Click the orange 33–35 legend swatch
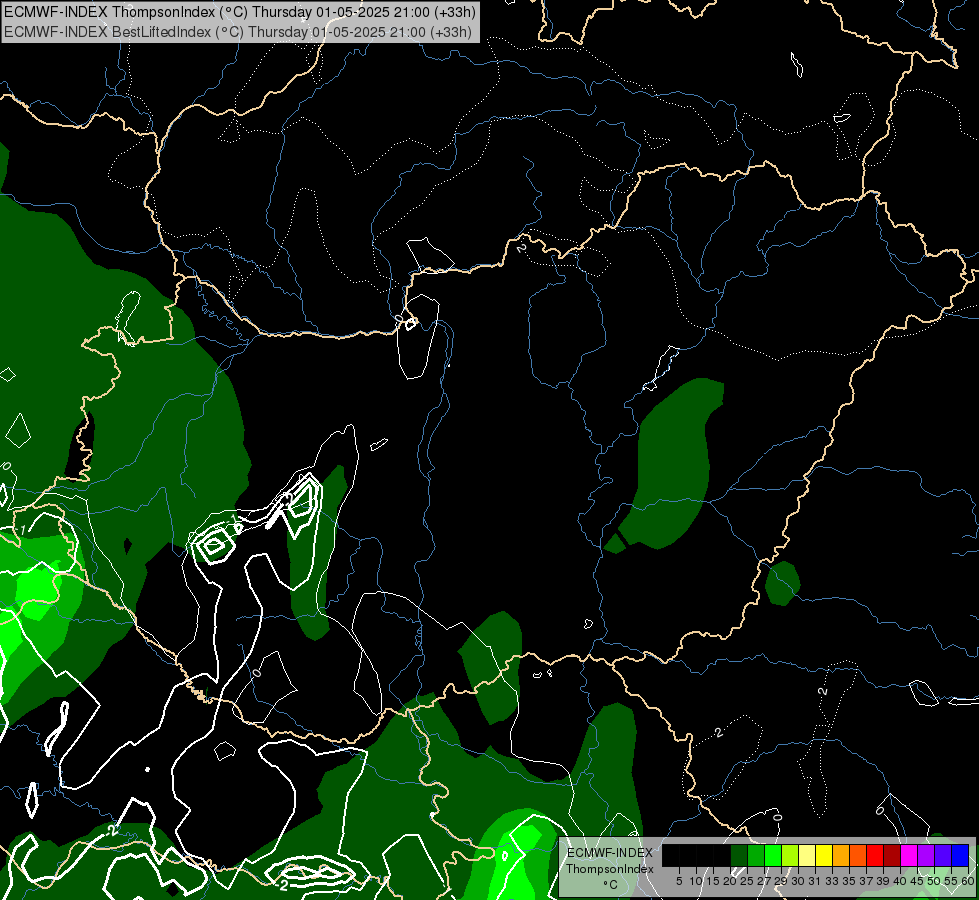Viewport: 979px width, 900px height. 841,856
